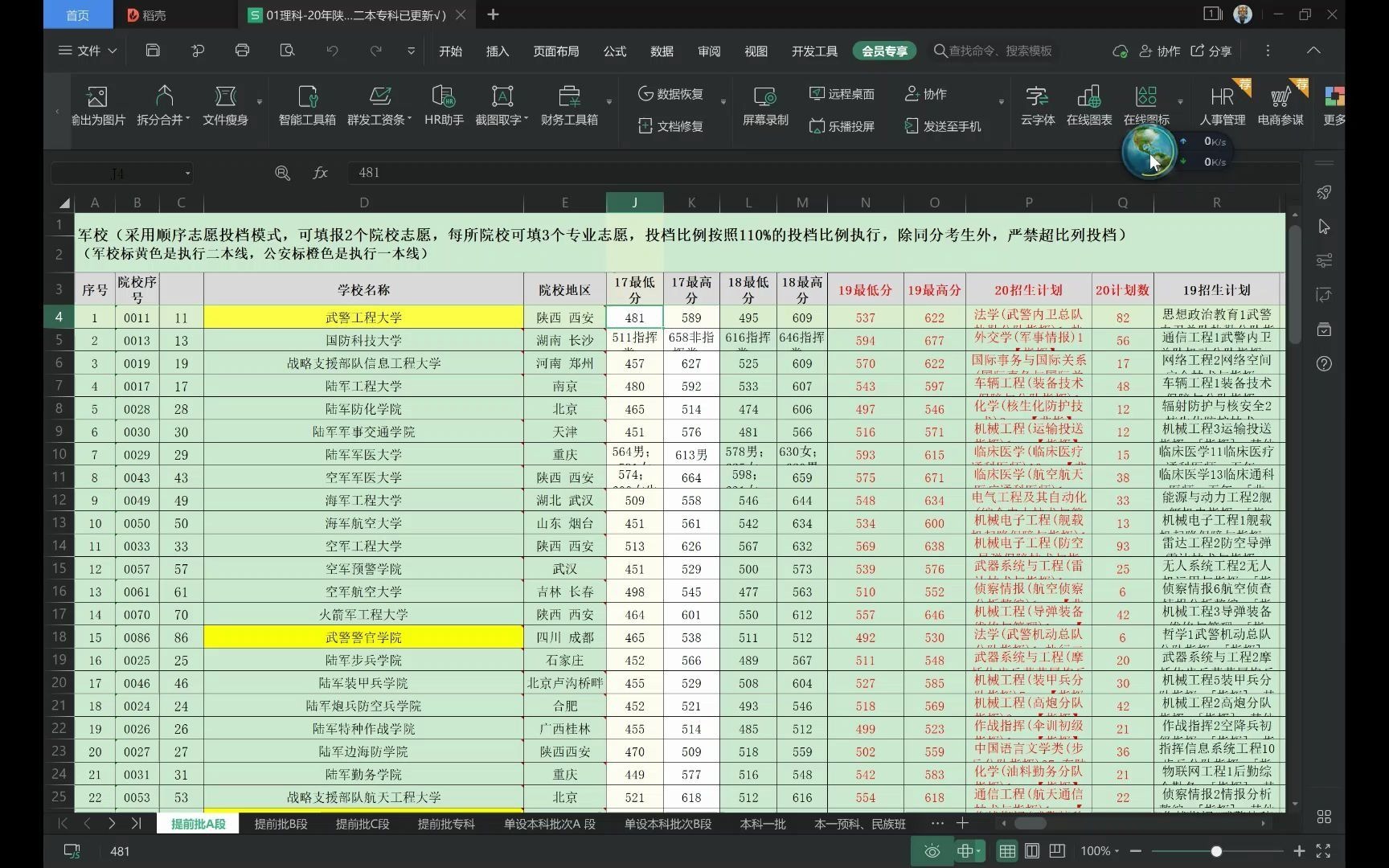The height and width of the screenshot is (868, 1389).
Task: Open 远程桌面 remote desktop
Action: coord(842,94)
